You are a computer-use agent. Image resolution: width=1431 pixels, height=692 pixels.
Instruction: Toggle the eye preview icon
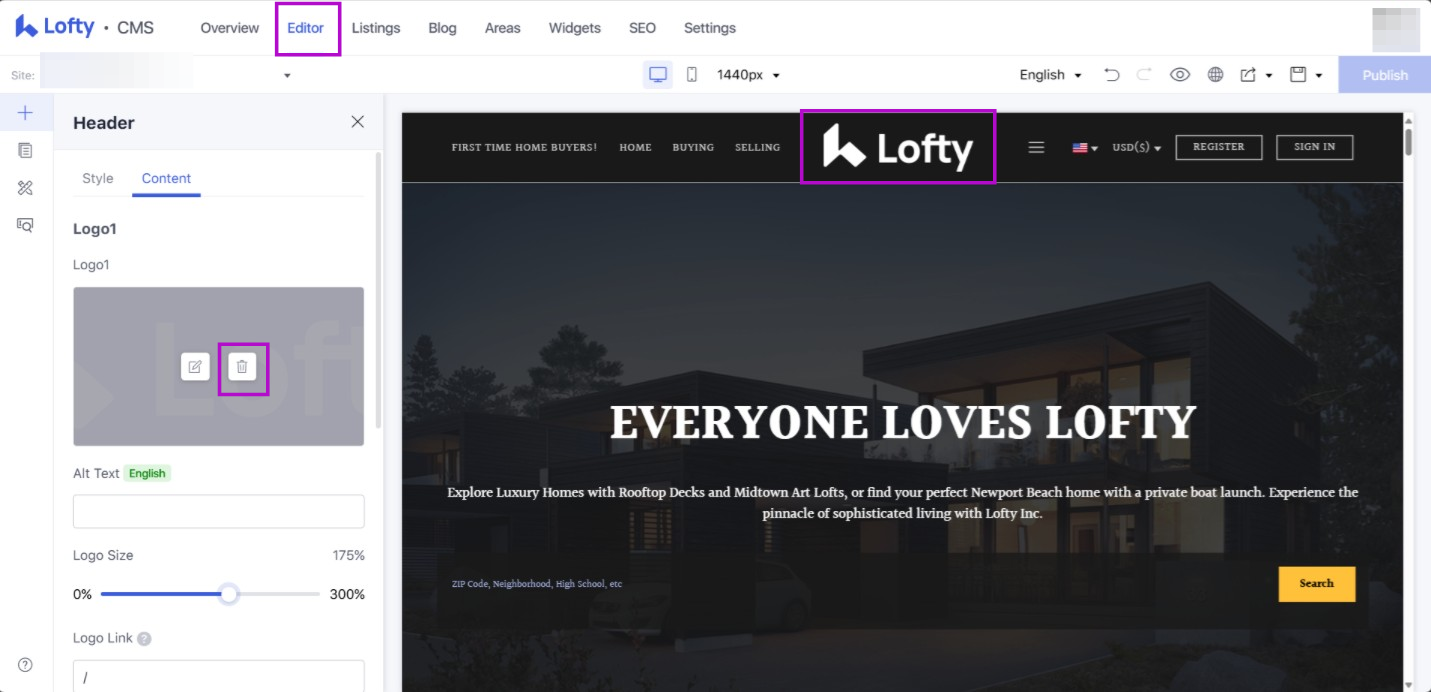1180,75
